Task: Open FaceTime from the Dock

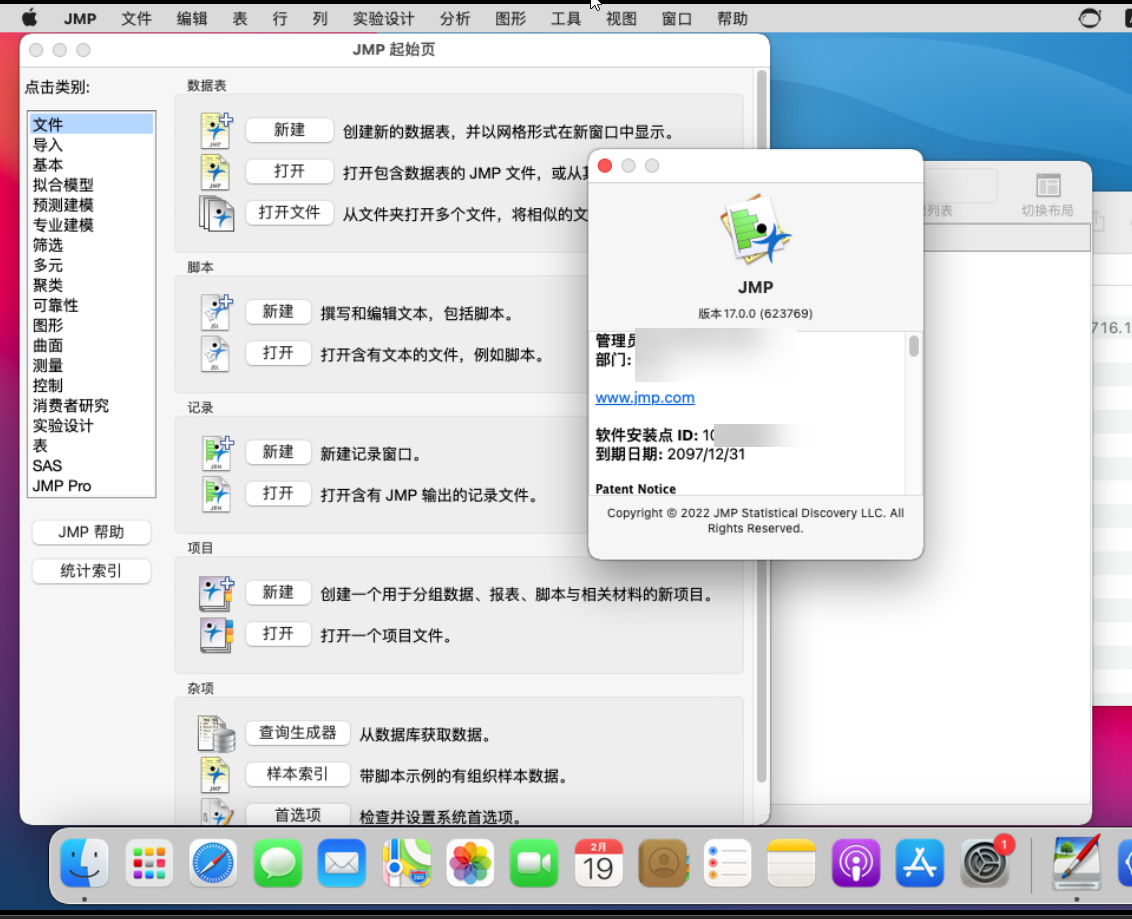Action: coord(534,863)
